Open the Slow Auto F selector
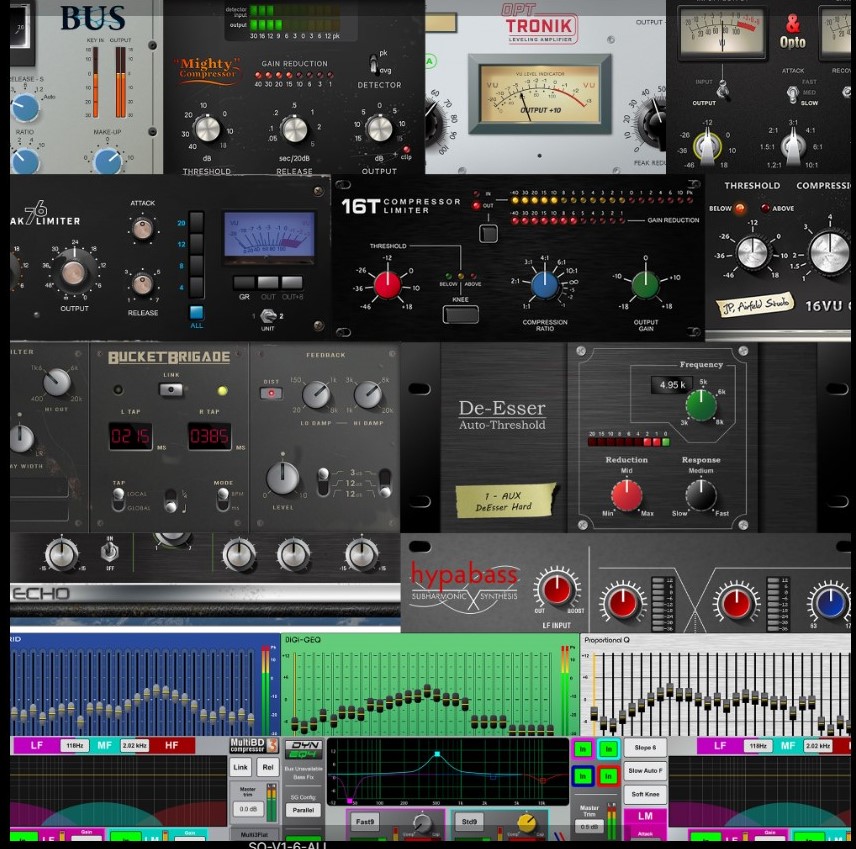The width and height of the screenshot is (856, 849). coord(645,771)
